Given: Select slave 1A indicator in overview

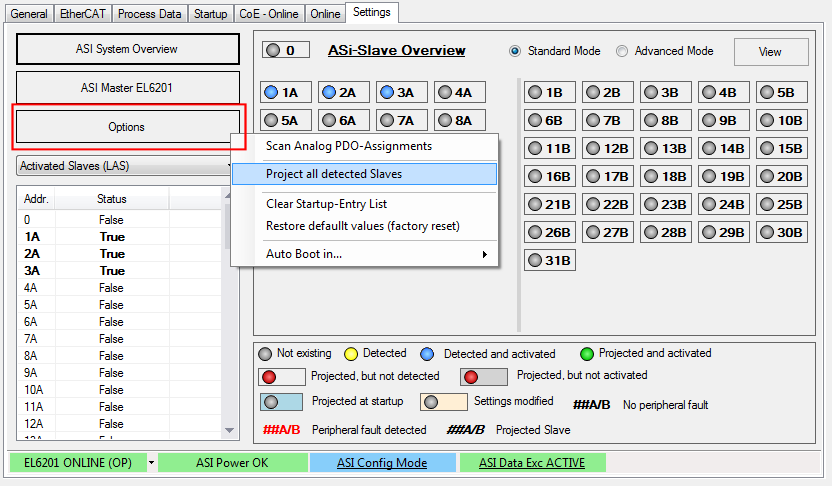Looking at the screenshot, I should point(285,92).
